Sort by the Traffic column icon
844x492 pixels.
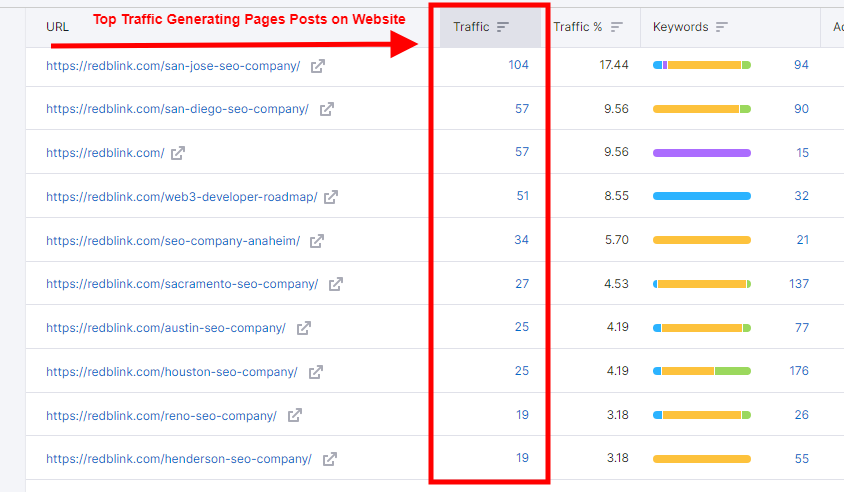coord(503,27)
